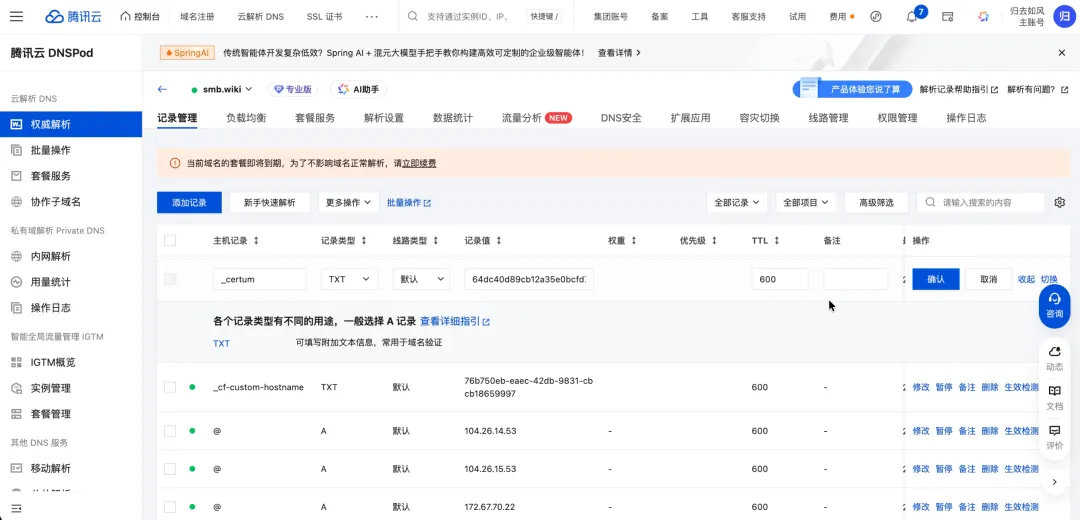Screen dimensions: 1080x520
Task: Tick the select-all checkbox in table header
Action: click(x=170, y=241)
